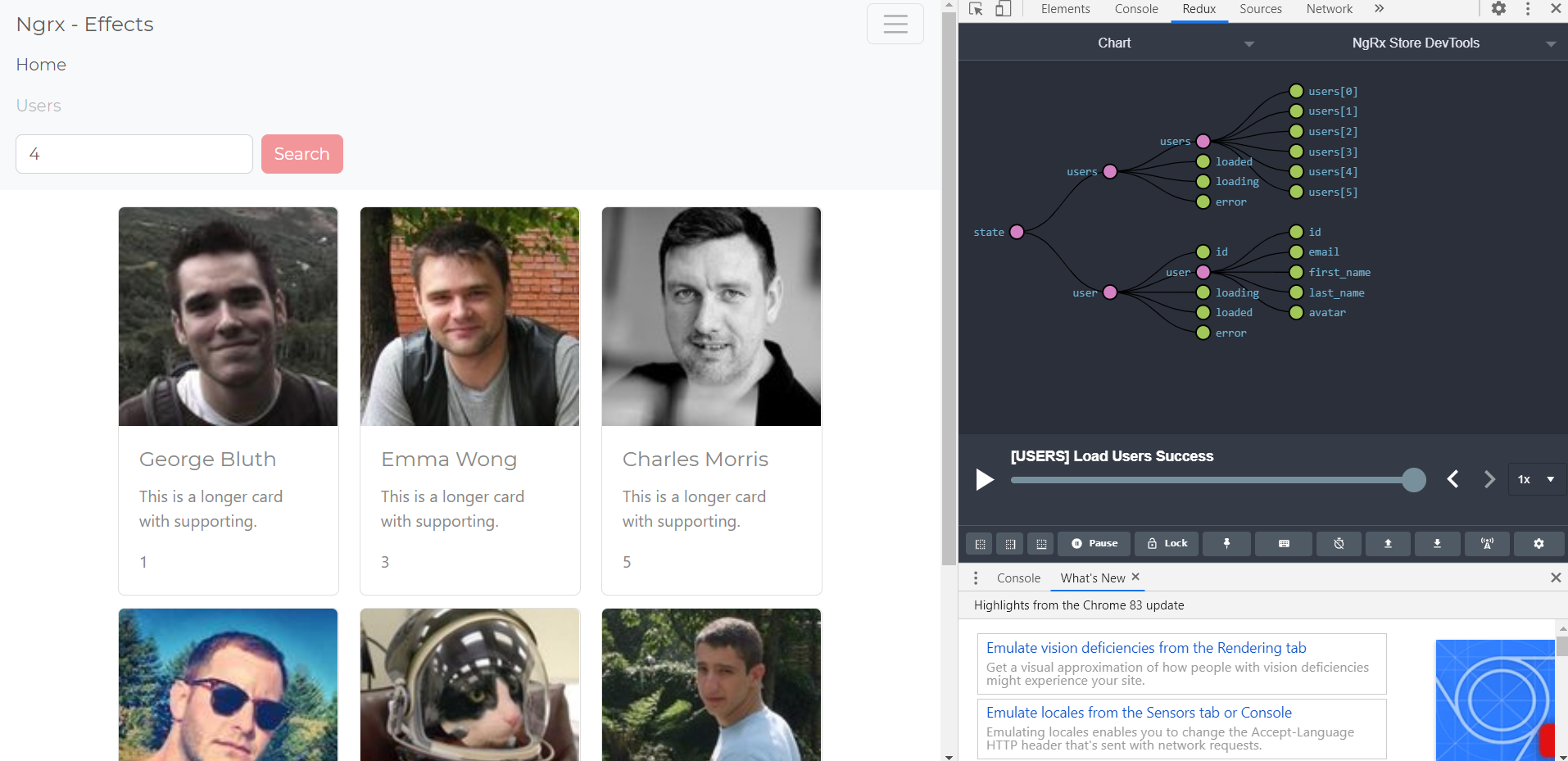The width and height of the screenshot is (1568, 761).
Task: Toggle the device toolbar icon
Action: (x=1003, y=9)
